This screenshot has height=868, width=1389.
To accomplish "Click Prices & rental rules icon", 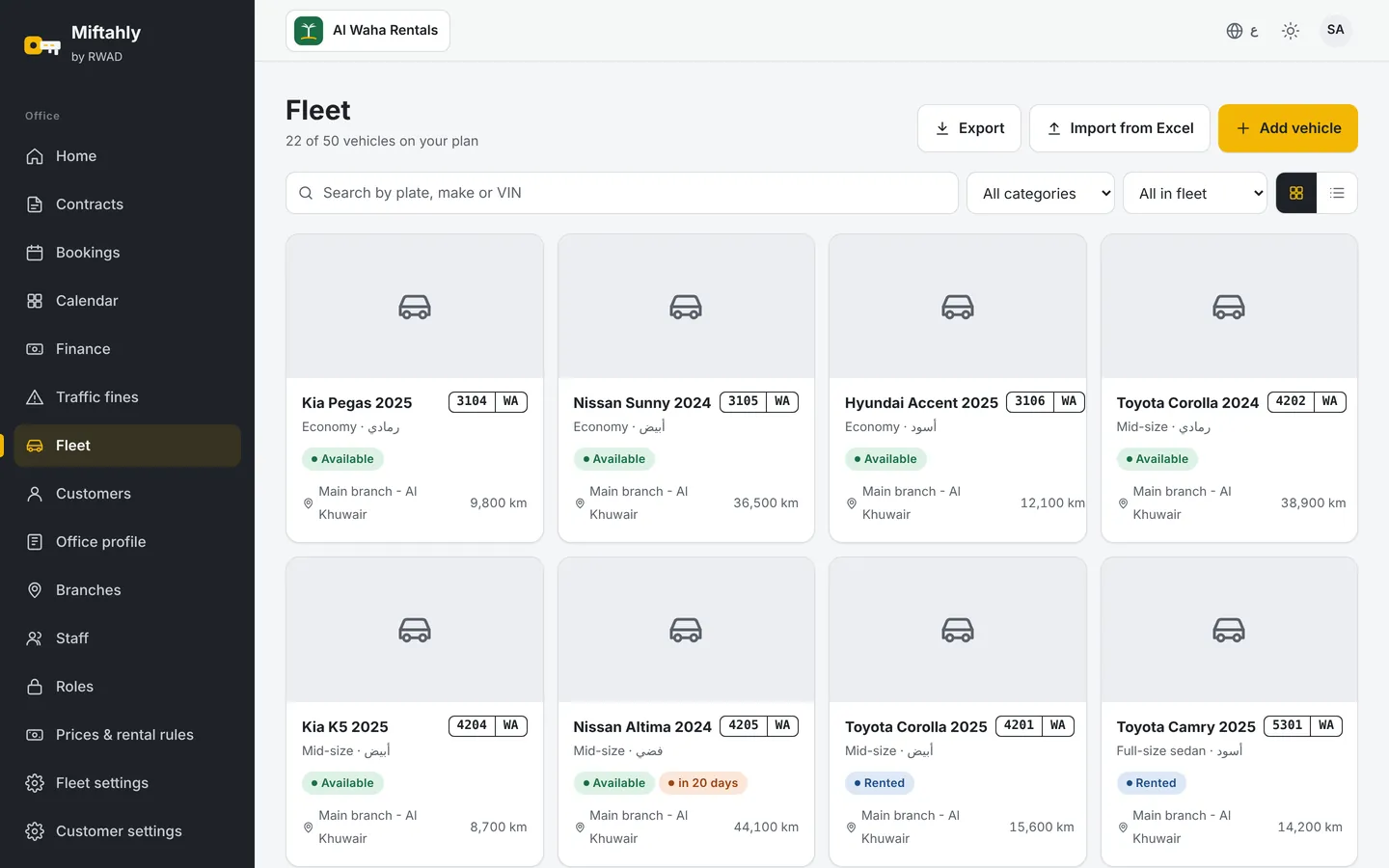I will (35, 735).
